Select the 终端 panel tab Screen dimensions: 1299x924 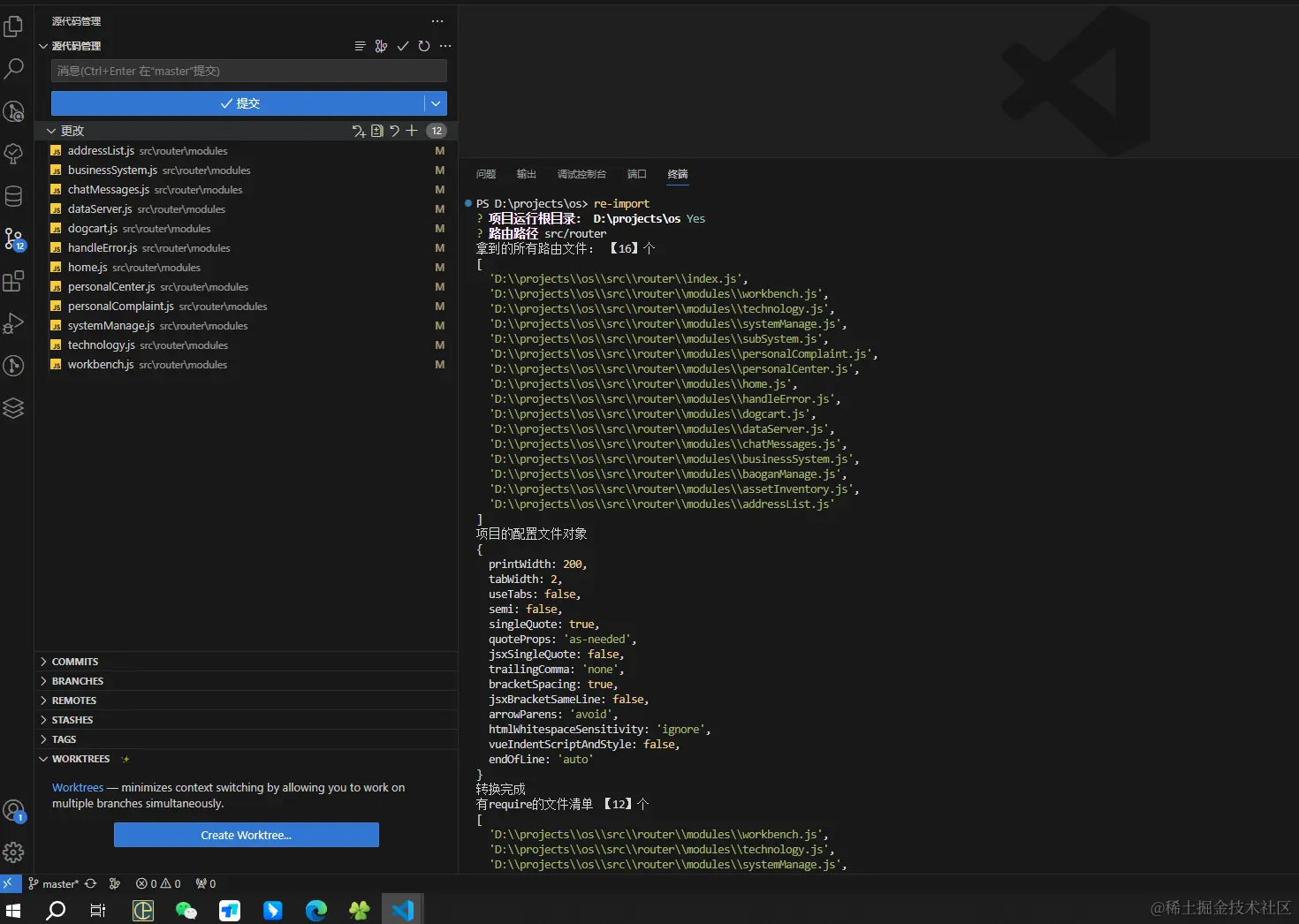[678, 174]
